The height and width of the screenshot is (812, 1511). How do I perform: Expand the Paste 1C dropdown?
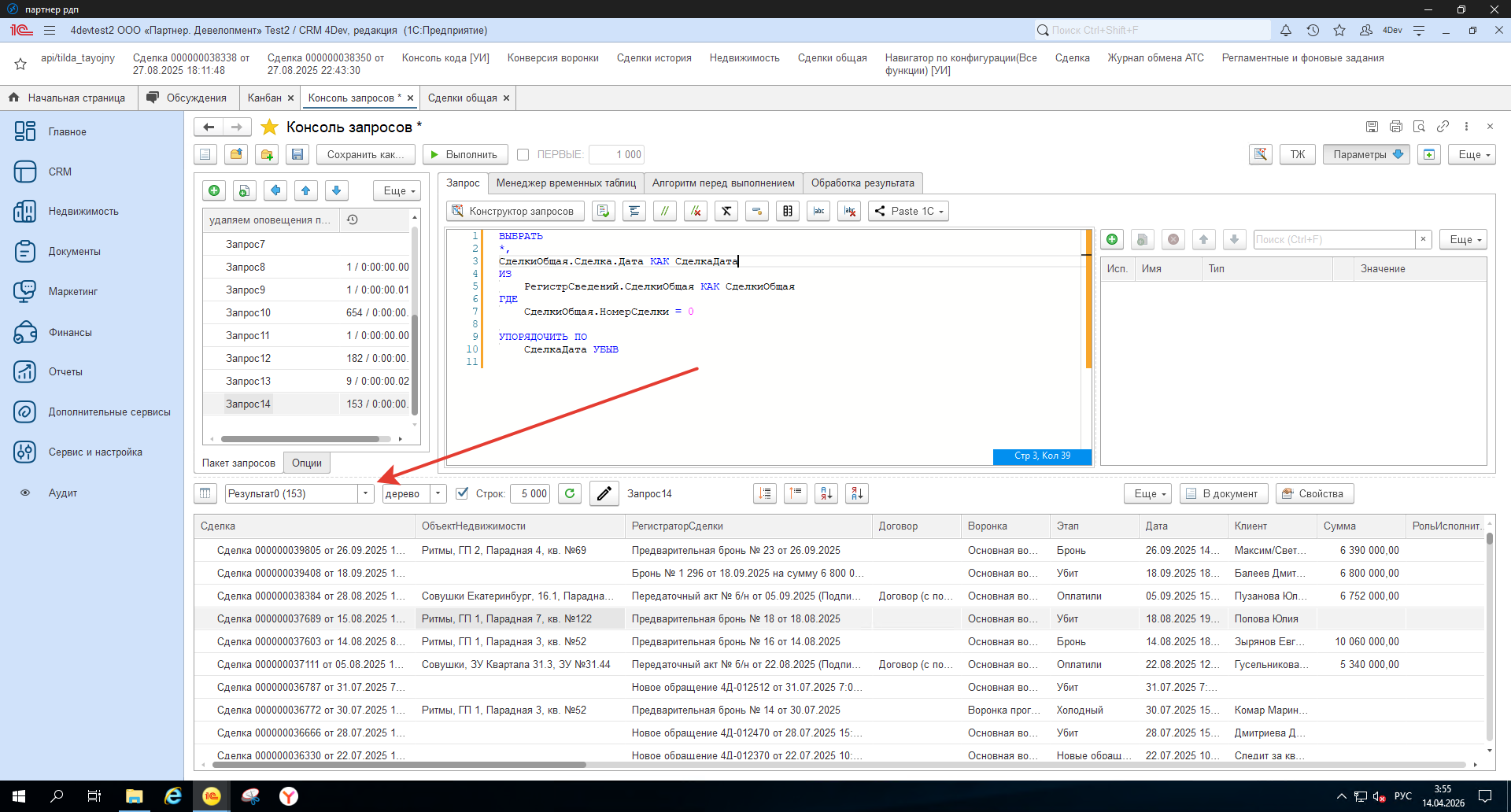(908, 212)
